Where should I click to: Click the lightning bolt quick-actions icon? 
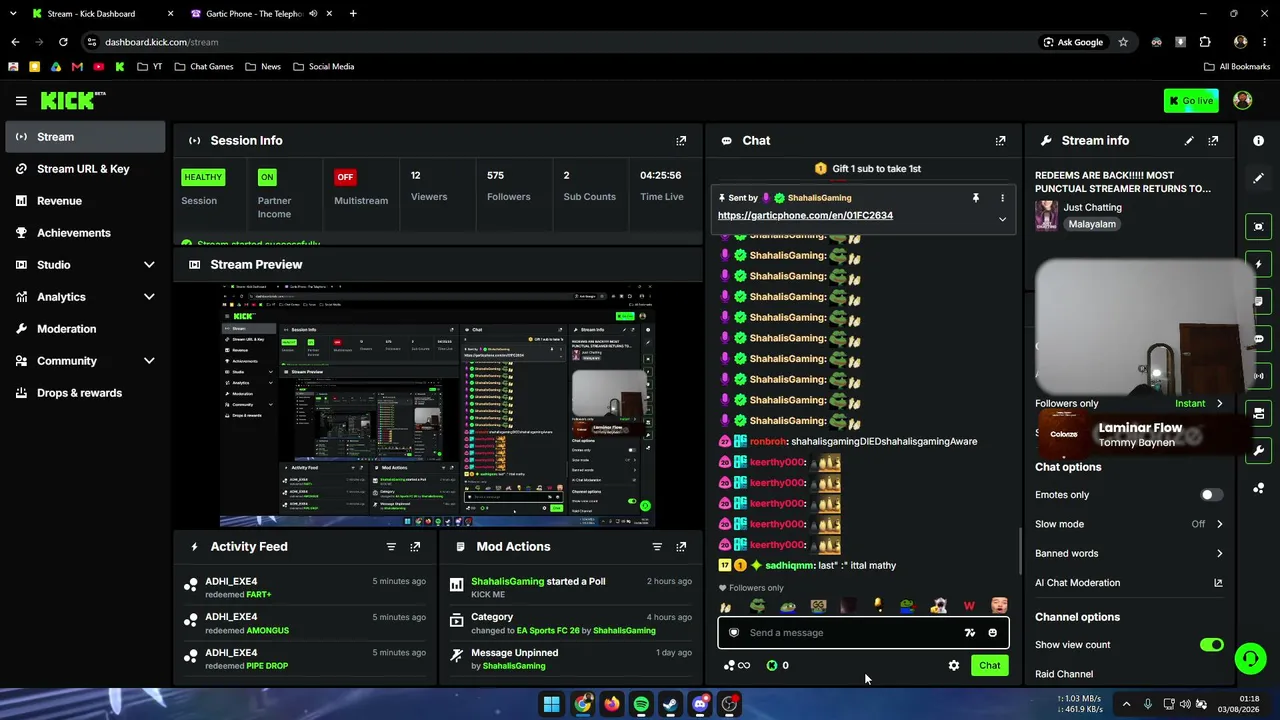(1259, 264)
